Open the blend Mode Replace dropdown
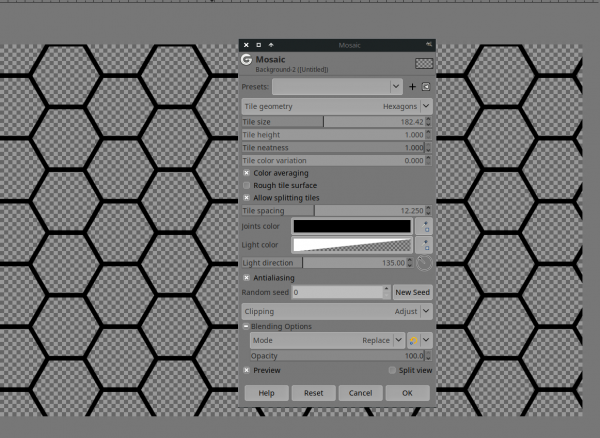 pyautogui.click(x=327, y=340)
